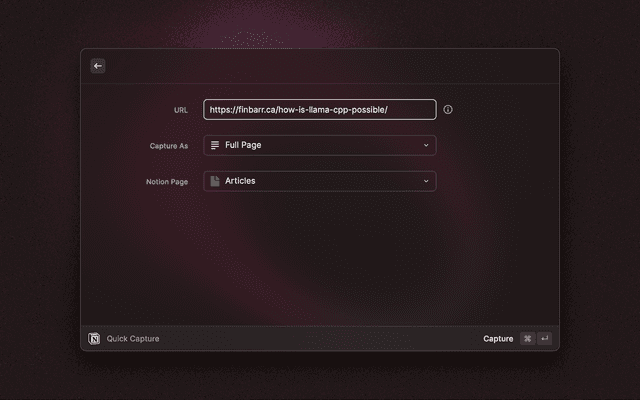The height and width of the screenshot is (400, 640).
Task: Click the back arrow button
Action: click(98, 66)
